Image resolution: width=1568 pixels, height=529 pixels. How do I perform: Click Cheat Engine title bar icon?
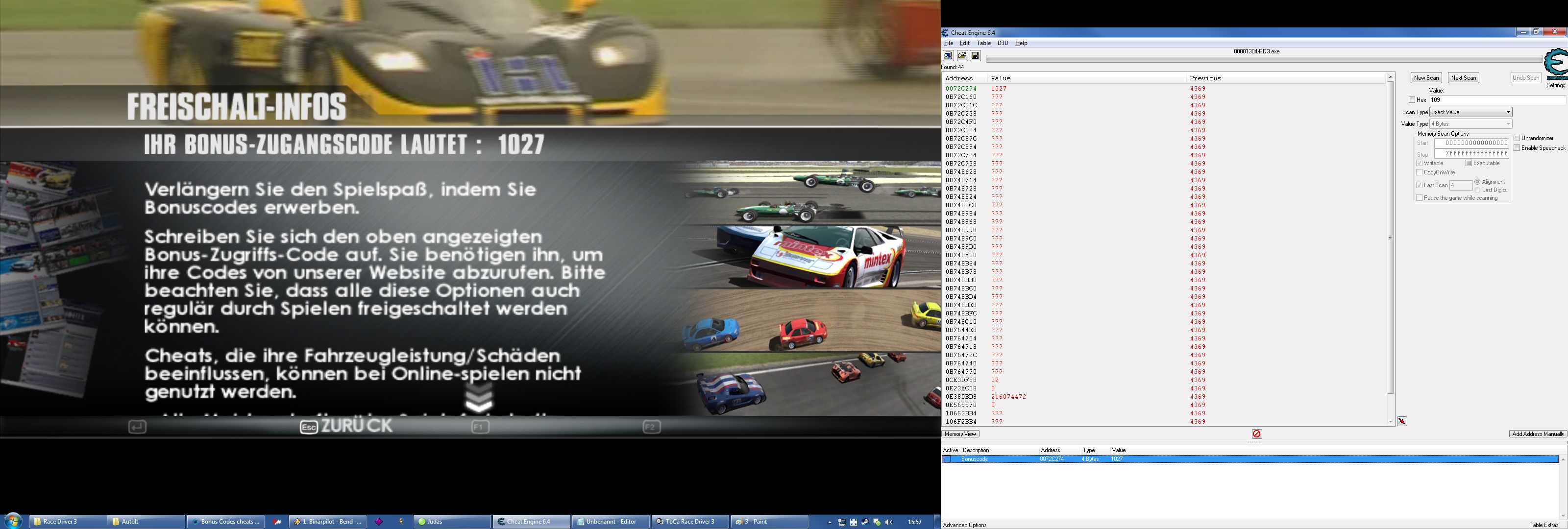coord(945,33)
